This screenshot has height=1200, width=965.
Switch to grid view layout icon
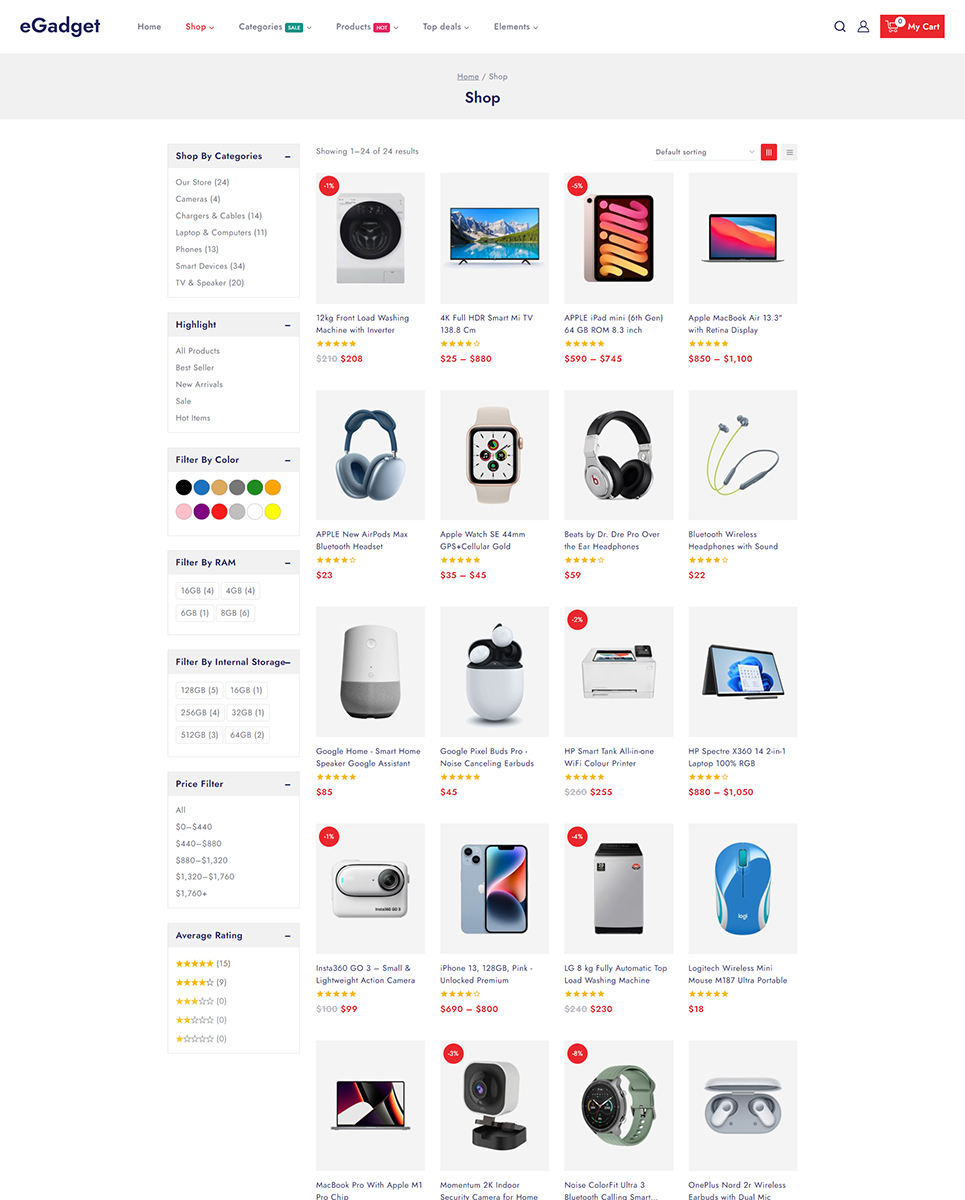tap(769, 152)
